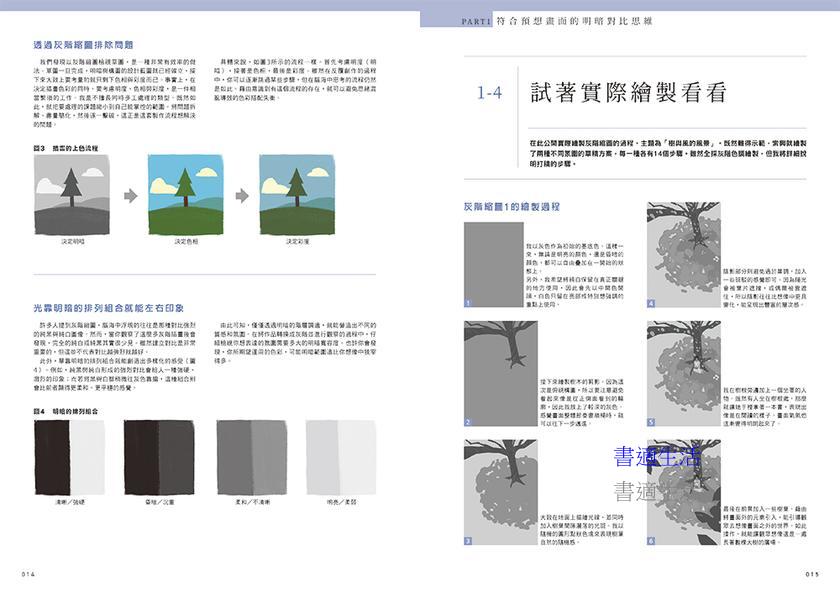Screen dimensions: 840x593
Task: Click the step number 2 badge
Action: (x=468, y=422)
